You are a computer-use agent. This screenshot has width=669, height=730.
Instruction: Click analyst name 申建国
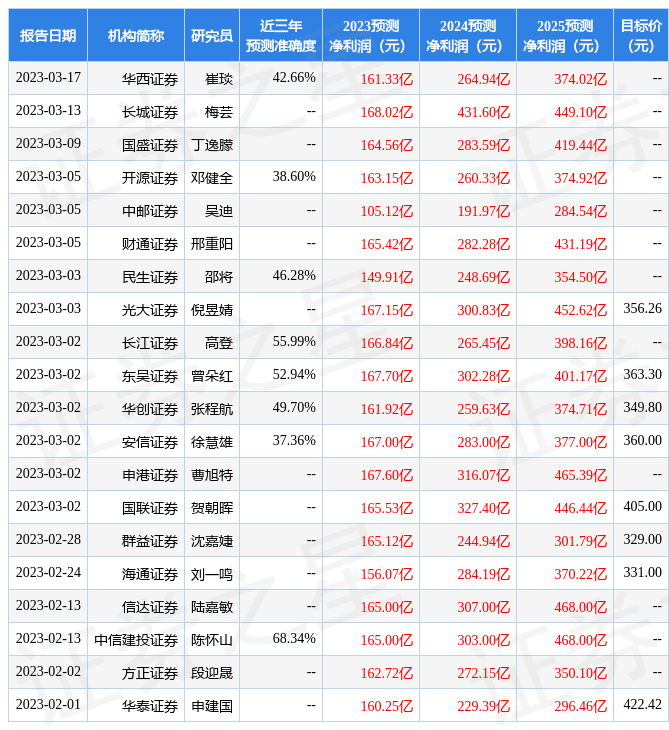coord(212,705)
